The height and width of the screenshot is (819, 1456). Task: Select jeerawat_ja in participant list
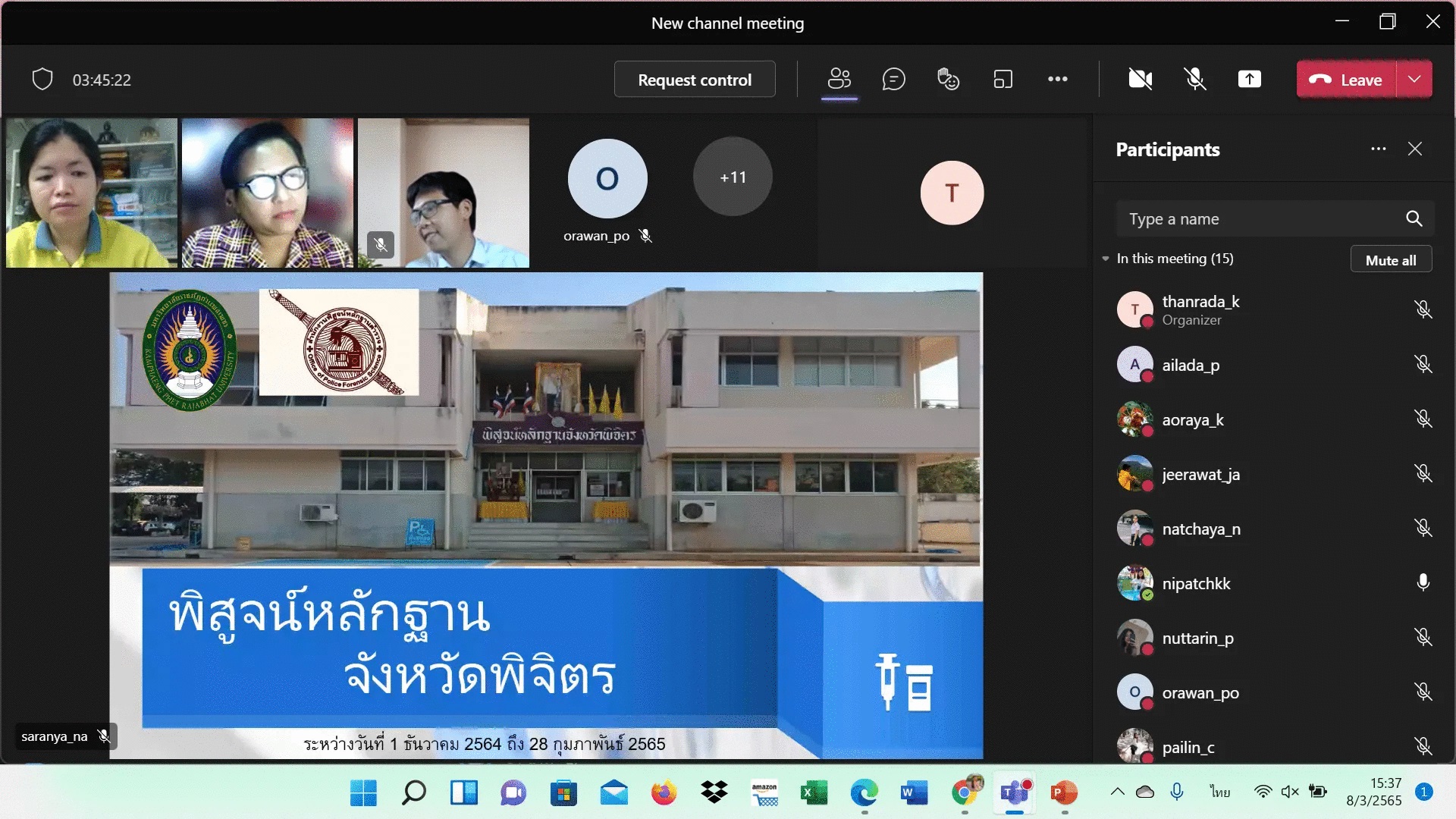(x=1200, y=475)
